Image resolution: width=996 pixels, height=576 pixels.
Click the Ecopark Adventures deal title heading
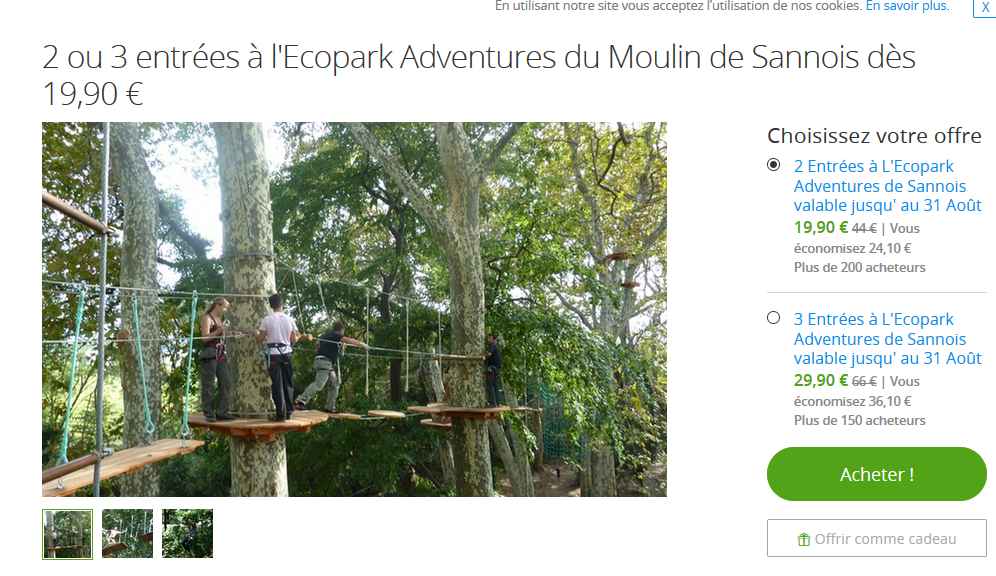click(x=479, y=75)
